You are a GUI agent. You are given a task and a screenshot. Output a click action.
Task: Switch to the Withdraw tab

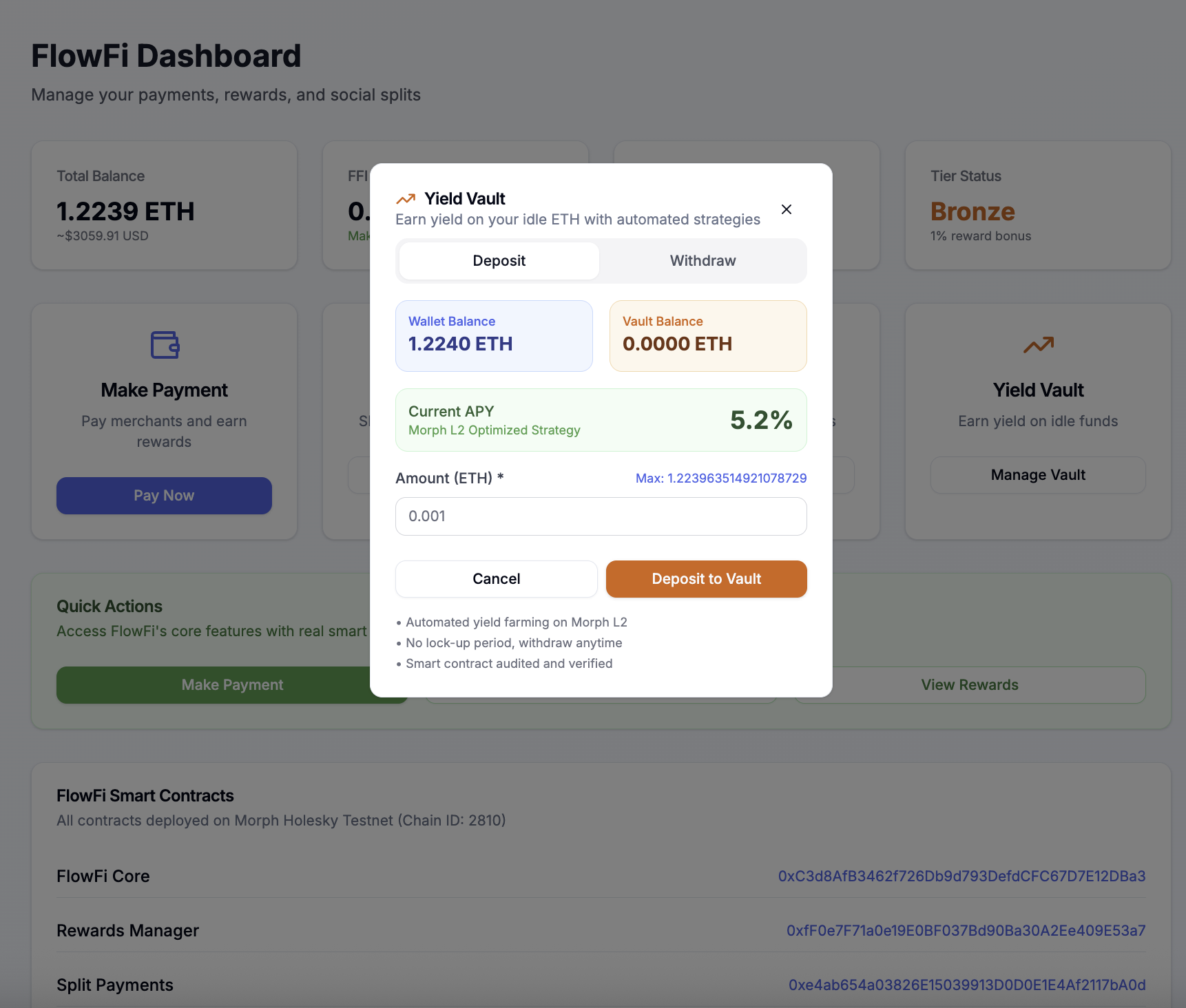point(703,261)
